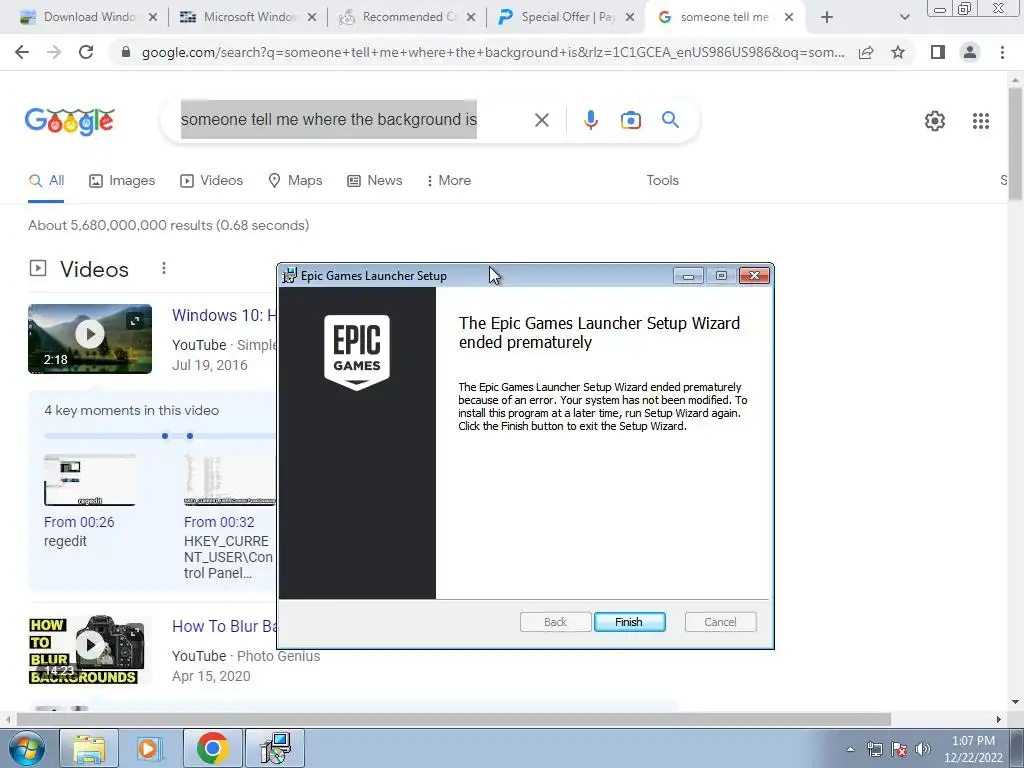Click second marker on key moments timeline
Screen dimensions: 1024x768
point(190,436)
